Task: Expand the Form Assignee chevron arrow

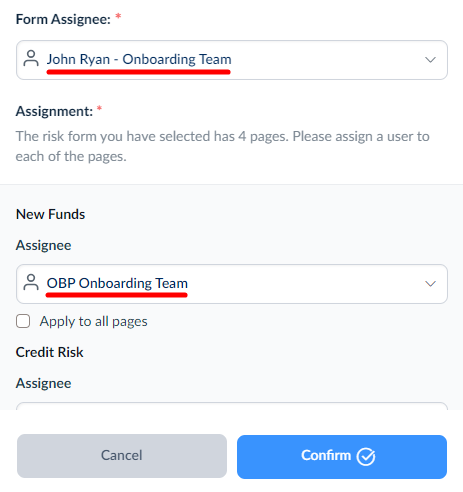Action: click(x=430, y=60)
